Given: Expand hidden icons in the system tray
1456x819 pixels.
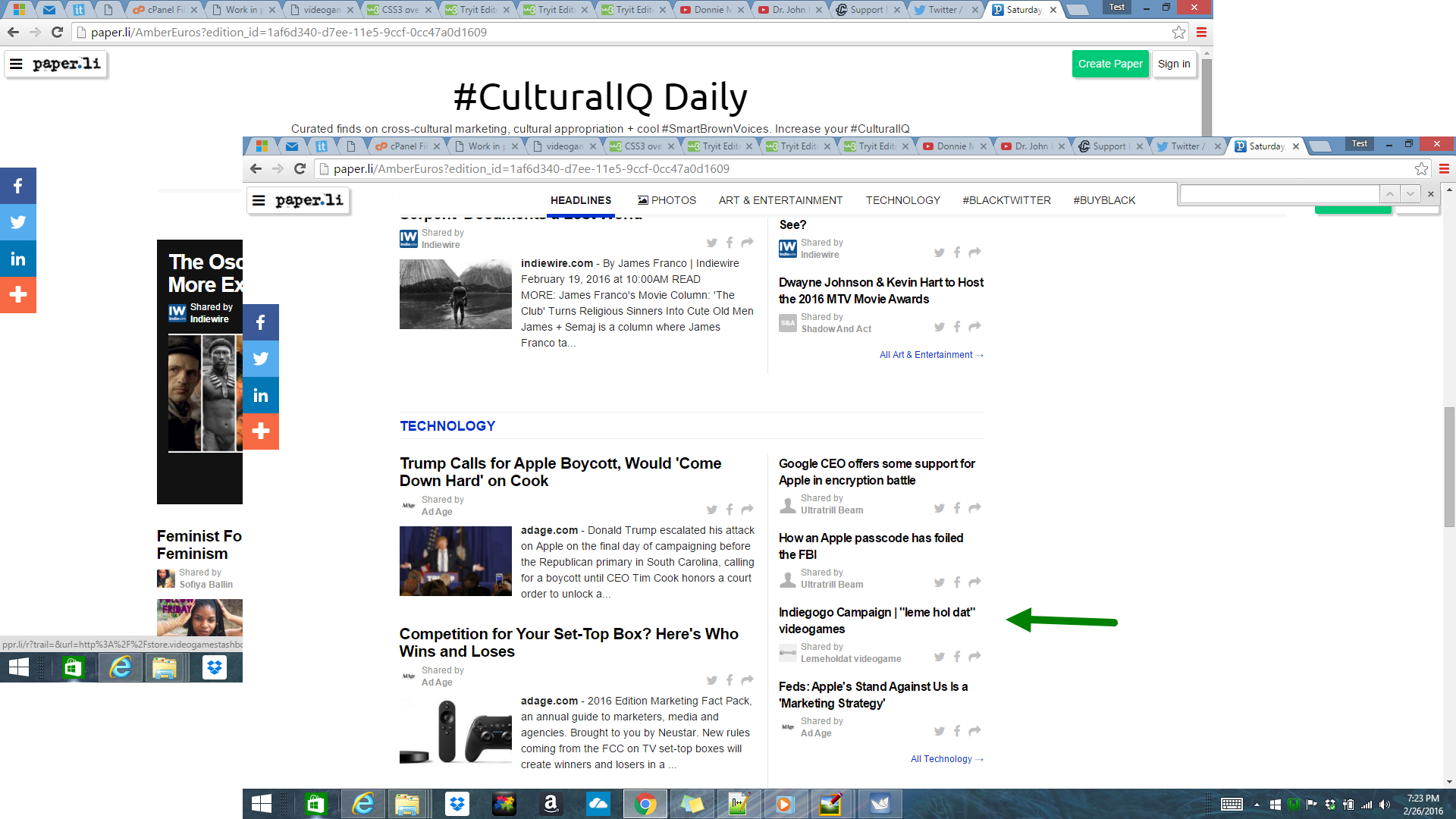Looking at the screenshot, I should (1257, 804).
